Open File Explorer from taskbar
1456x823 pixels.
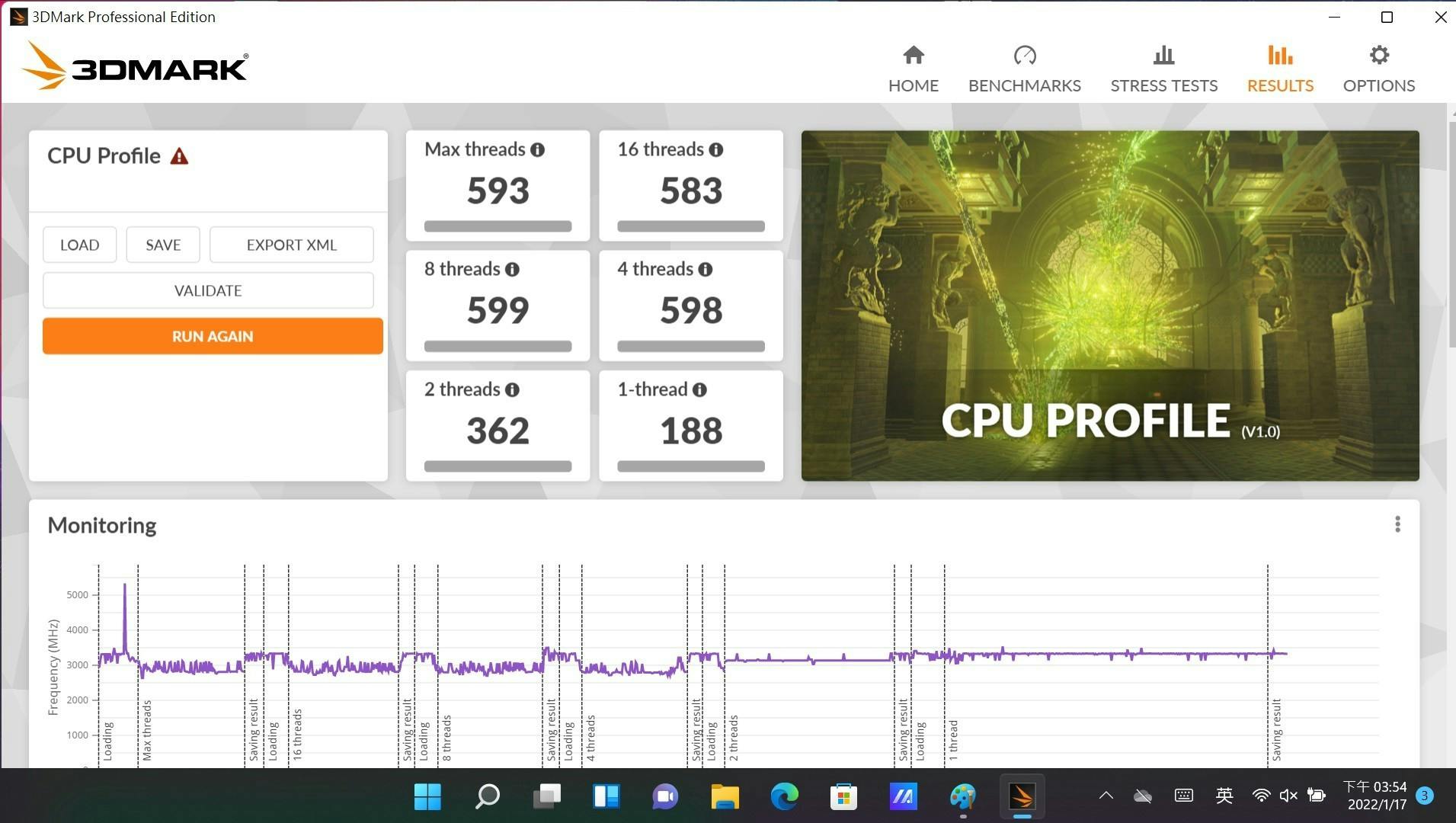pos(725,796)
